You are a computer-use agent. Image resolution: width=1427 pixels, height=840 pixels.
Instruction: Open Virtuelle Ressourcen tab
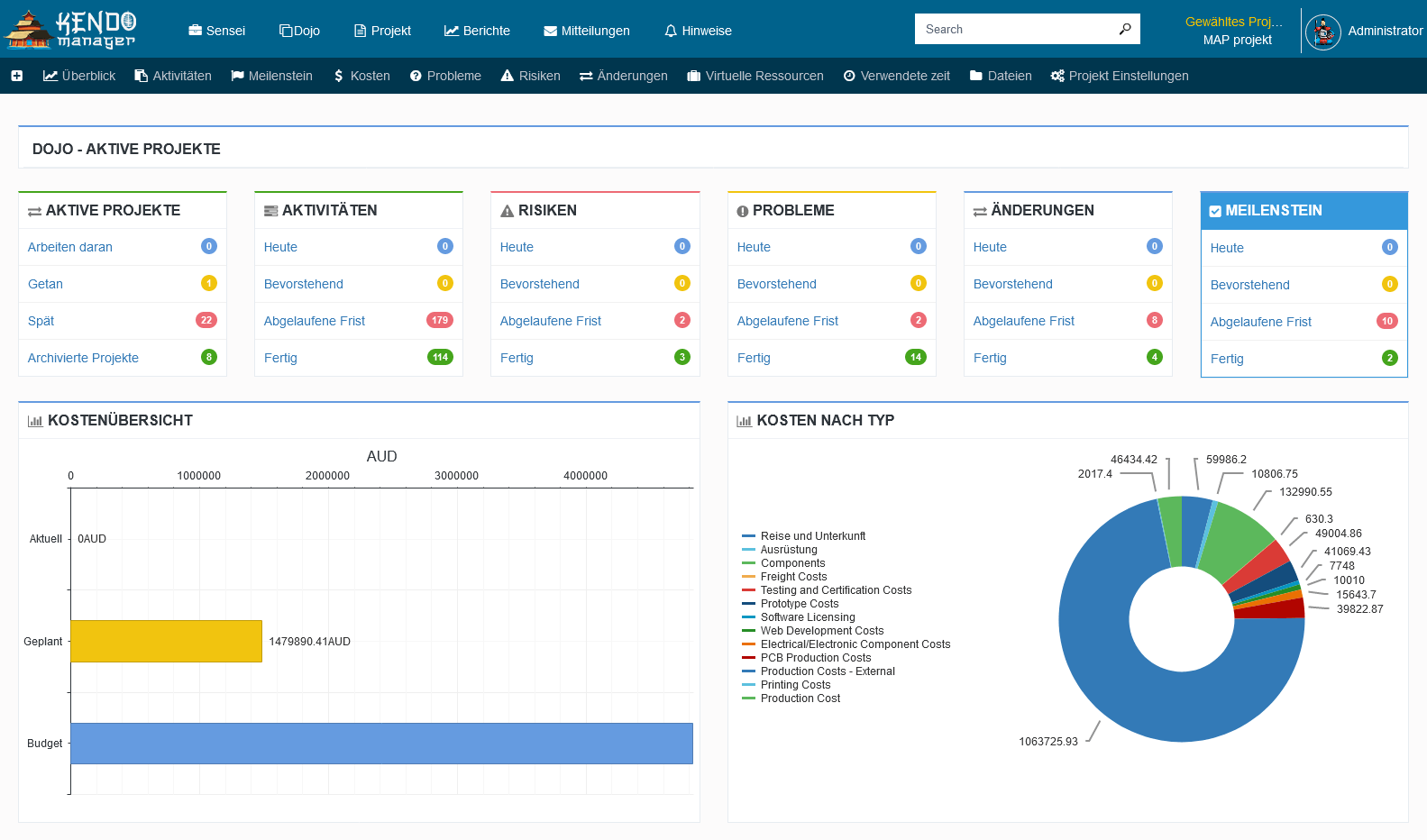755,76
